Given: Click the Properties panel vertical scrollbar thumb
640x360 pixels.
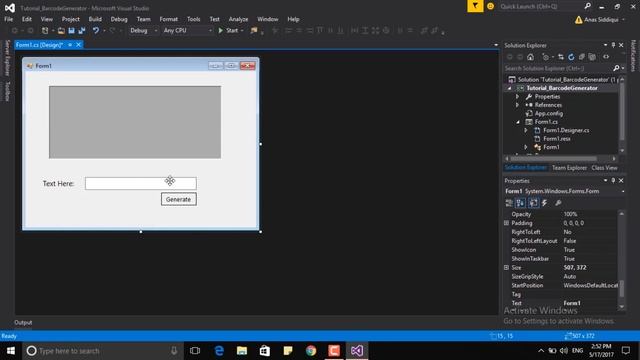Looking at the screenshot, I should (622, 289).
